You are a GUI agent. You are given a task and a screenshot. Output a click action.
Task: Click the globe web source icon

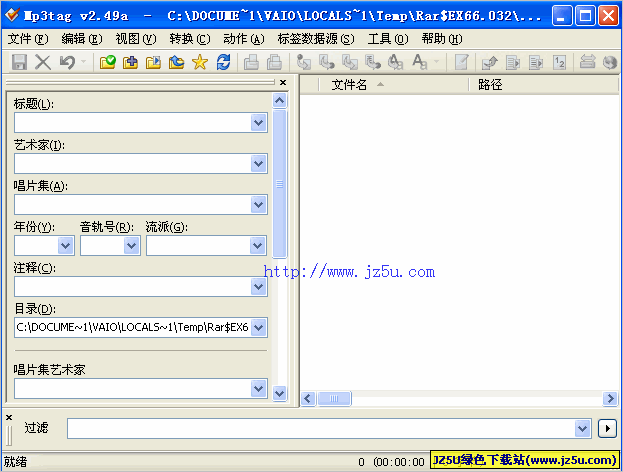pyautogui.click(x=609, y=62)
